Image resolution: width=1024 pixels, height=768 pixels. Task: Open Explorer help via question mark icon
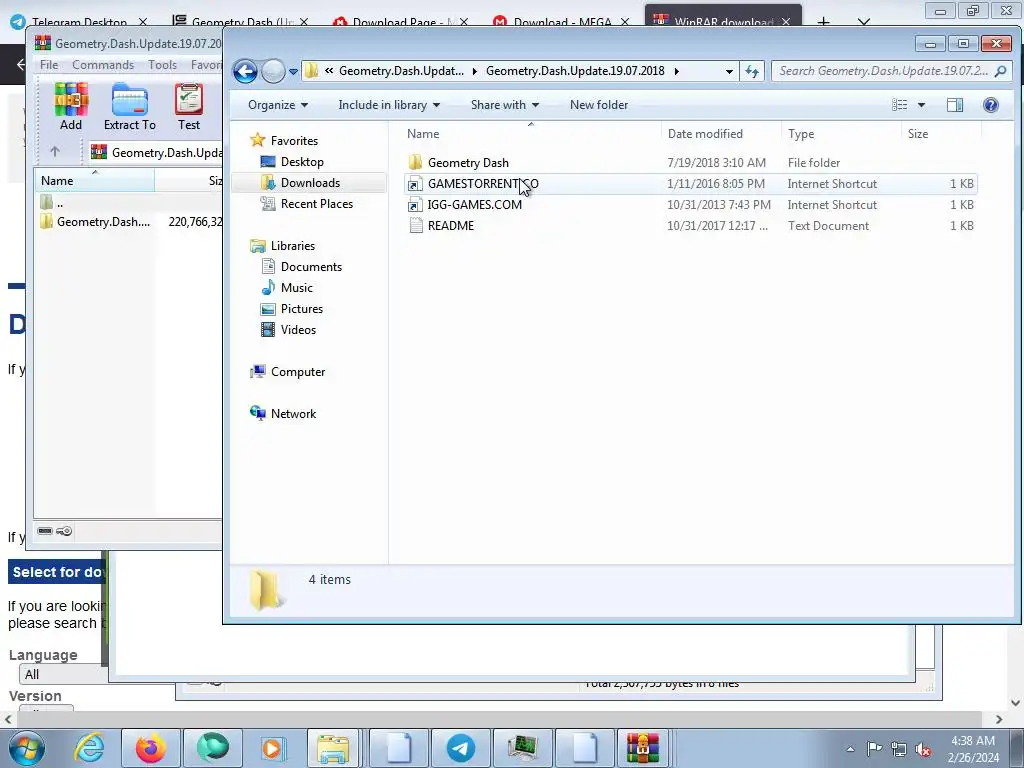(x=991, y=105)
